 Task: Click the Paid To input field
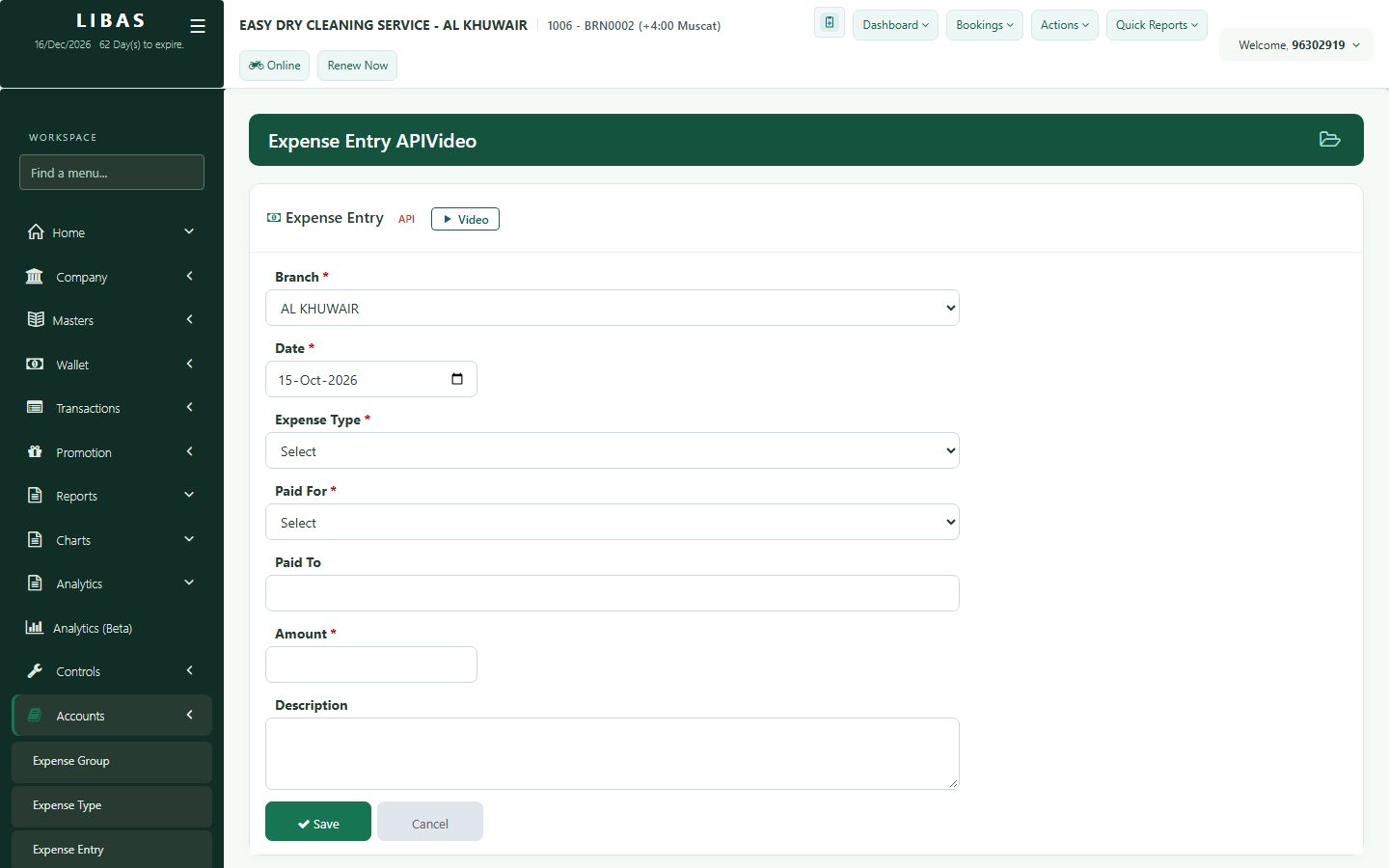(613, 593)
